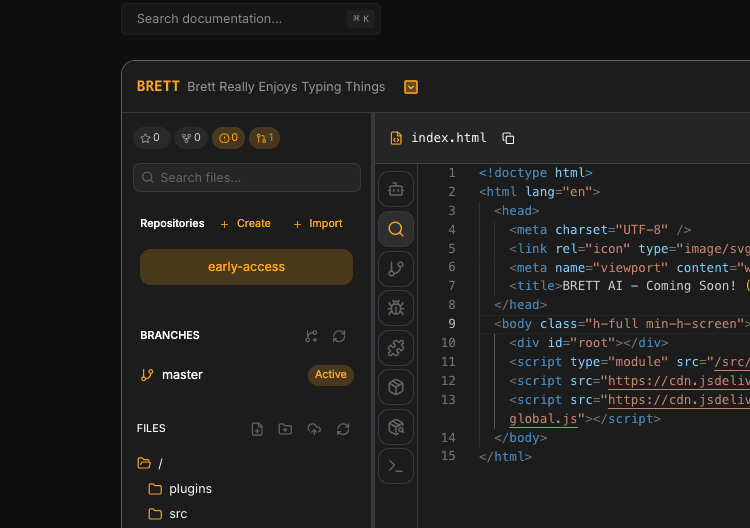Click the Create repository link

tap(245, 224)
